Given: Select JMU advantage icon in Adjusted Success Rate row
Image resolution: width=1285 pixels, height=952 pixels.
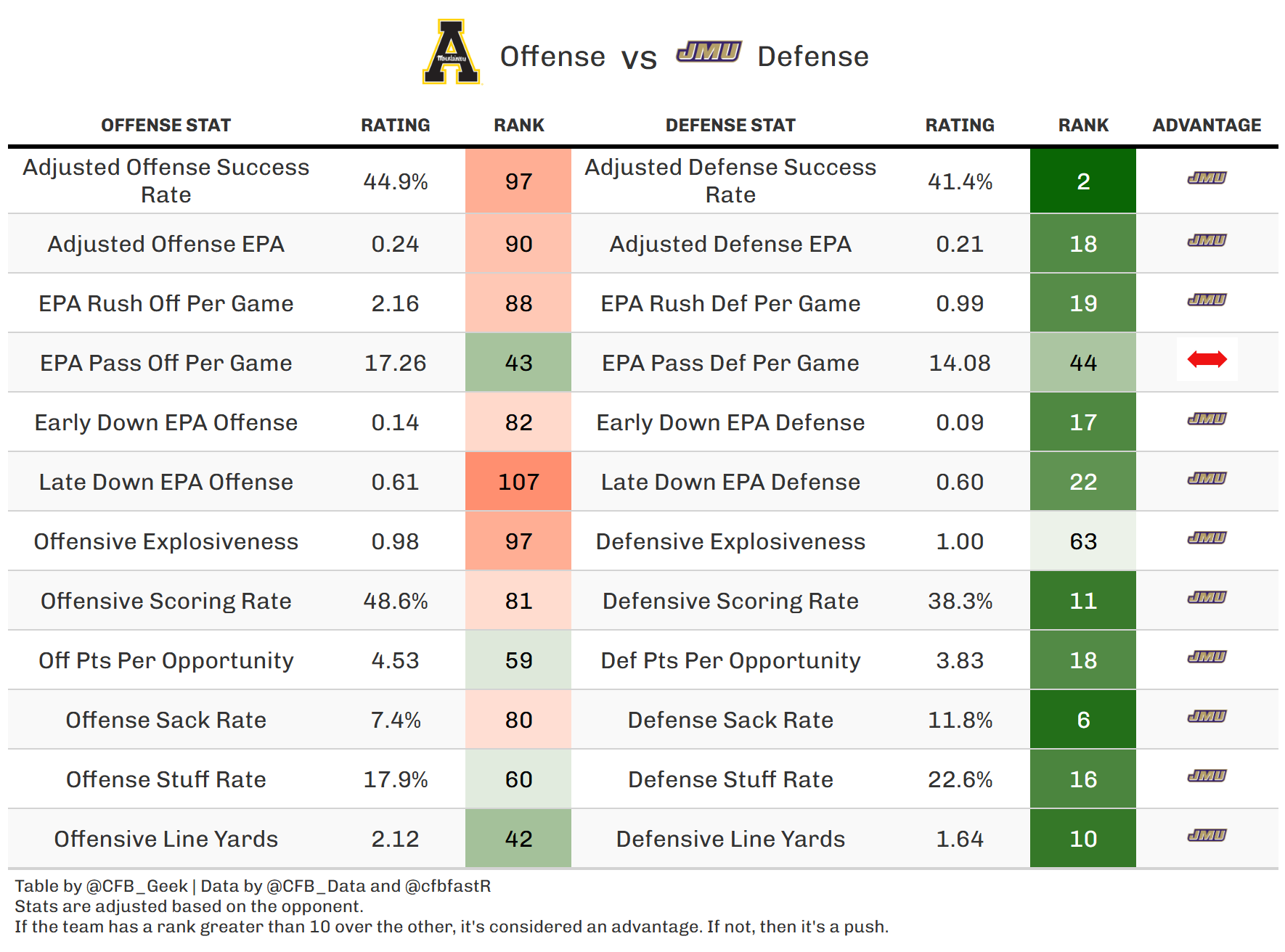Looking at the screenshot, I should click(1207, 178).
